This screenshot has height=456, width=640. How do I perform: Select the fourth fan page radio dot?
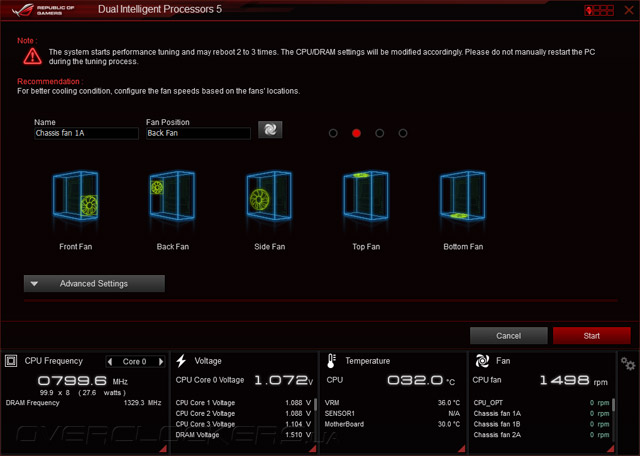[403, 133]
